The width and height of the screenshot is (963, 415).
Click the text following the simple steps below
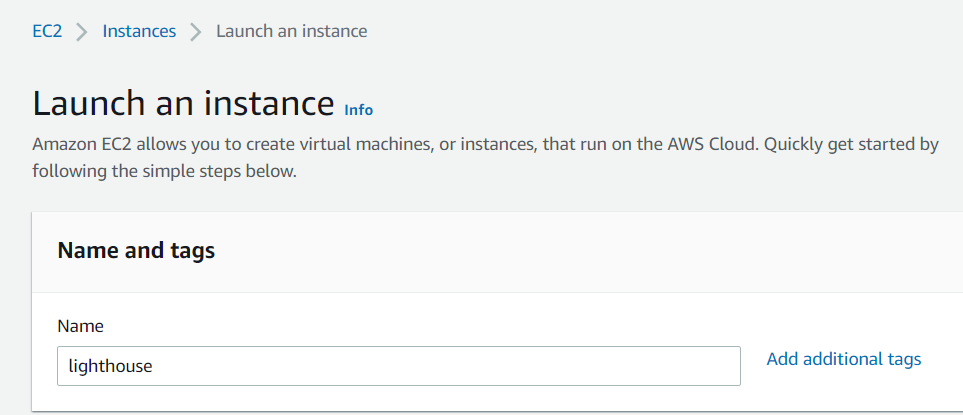pos(165,171)
